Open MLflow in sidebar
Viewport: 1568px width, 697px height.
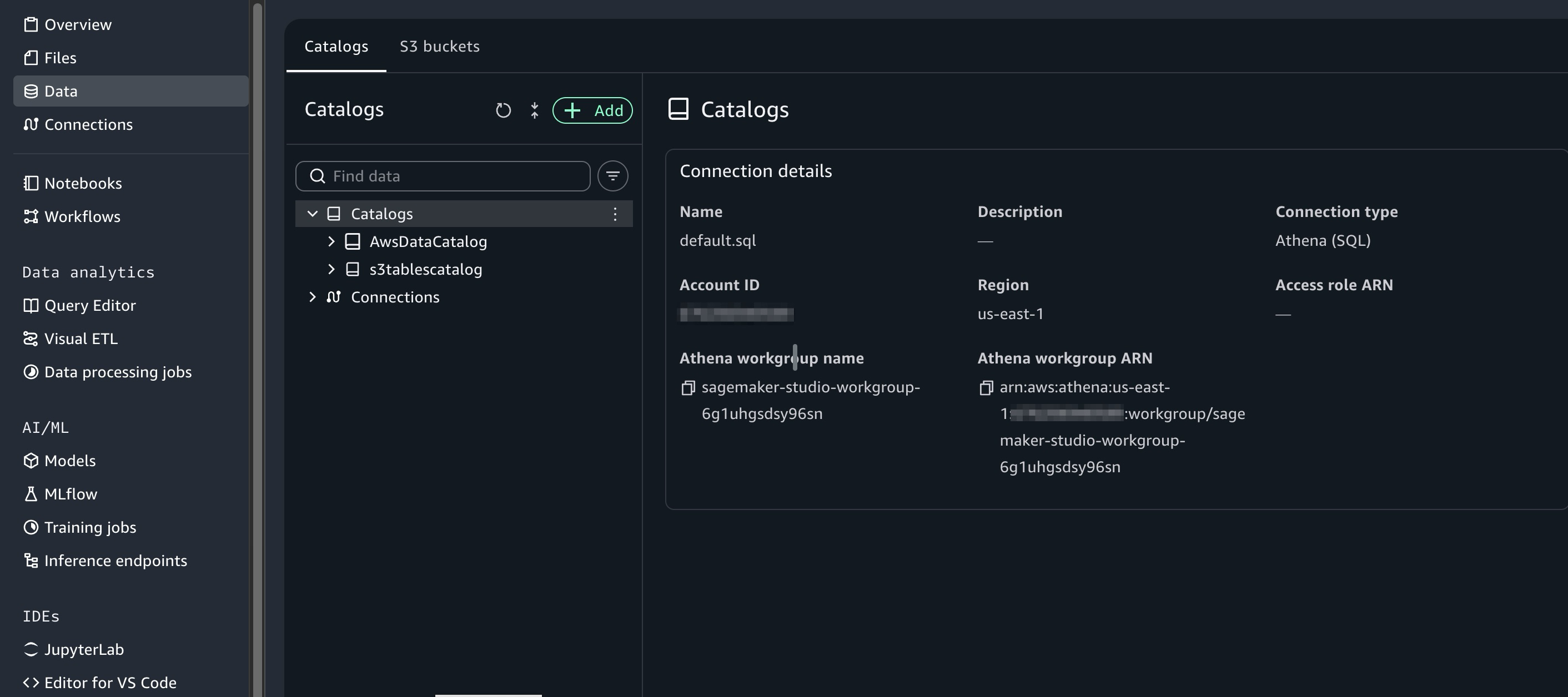tap(70, 494)
